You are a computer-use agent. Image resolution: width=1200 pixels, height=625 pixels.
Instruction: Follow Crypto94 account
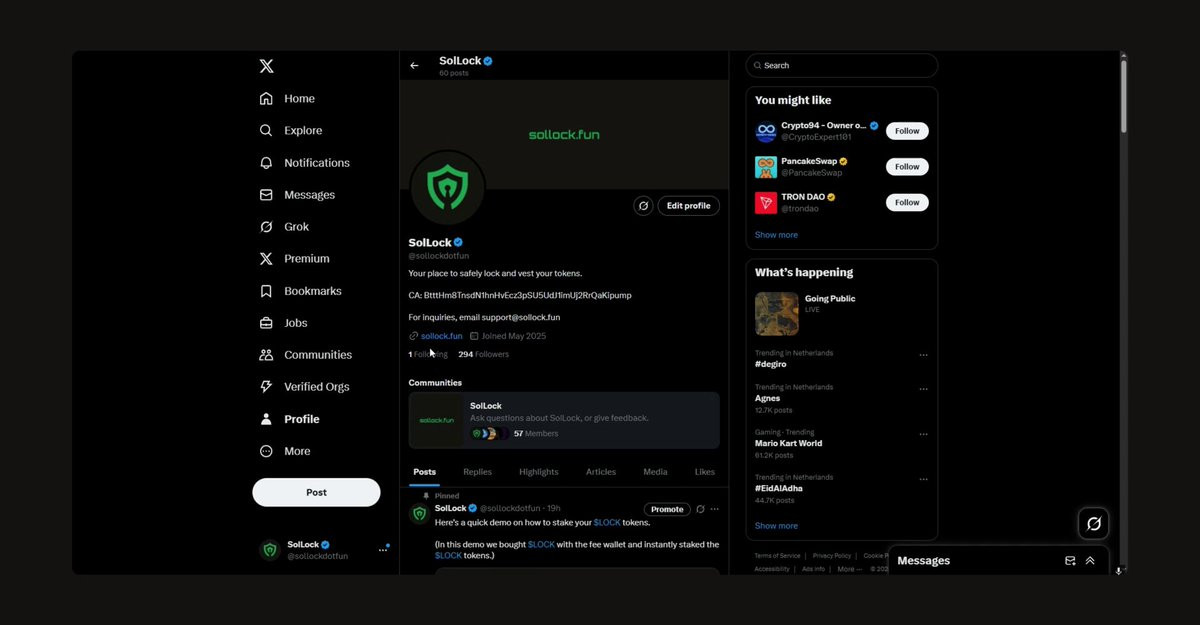coord(907,131)
